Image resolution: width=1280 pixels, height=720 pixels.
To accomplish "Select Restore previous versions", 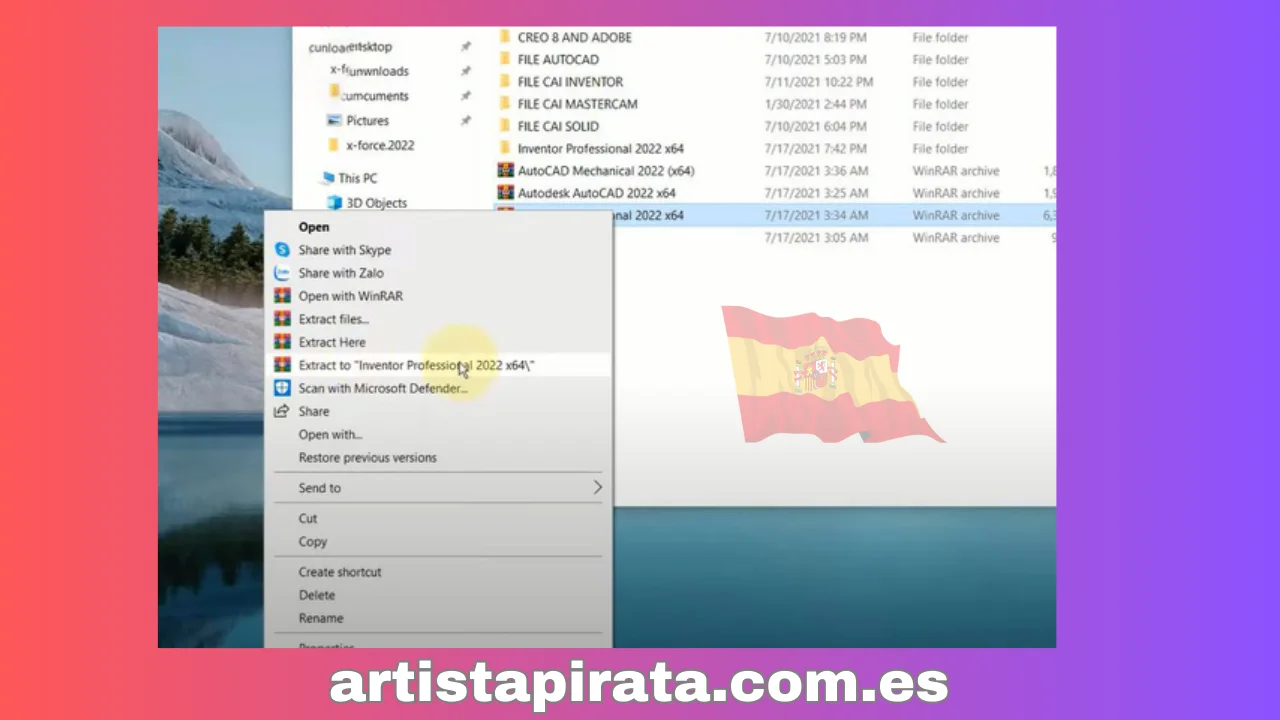I will 367,458.
